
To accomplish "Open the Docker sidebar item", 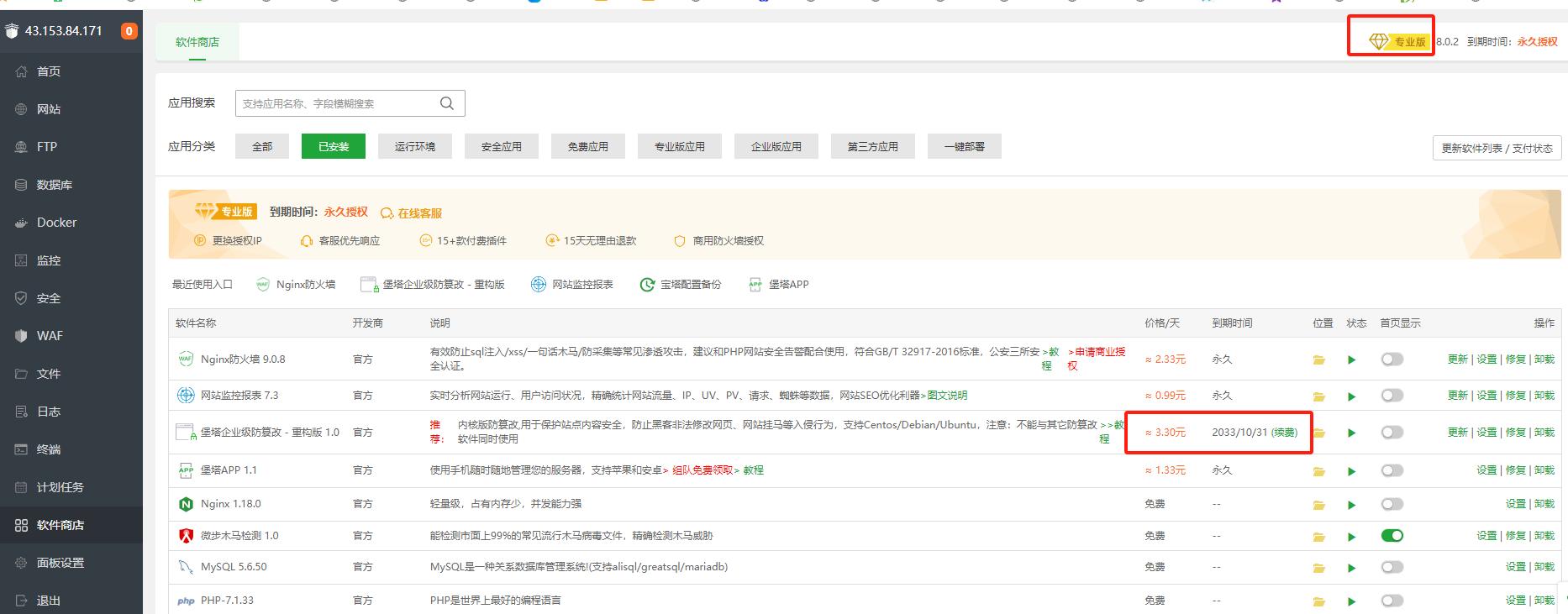I will point(71,223).
